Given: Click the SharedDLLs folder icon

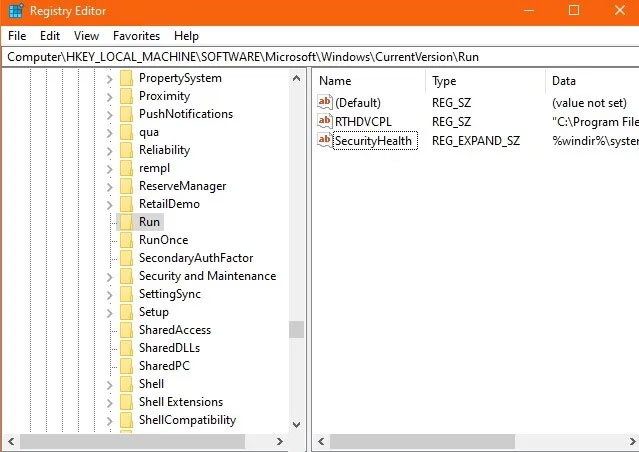Looking at the screenshot, I should pyautogui.click(x=126, y=348).
